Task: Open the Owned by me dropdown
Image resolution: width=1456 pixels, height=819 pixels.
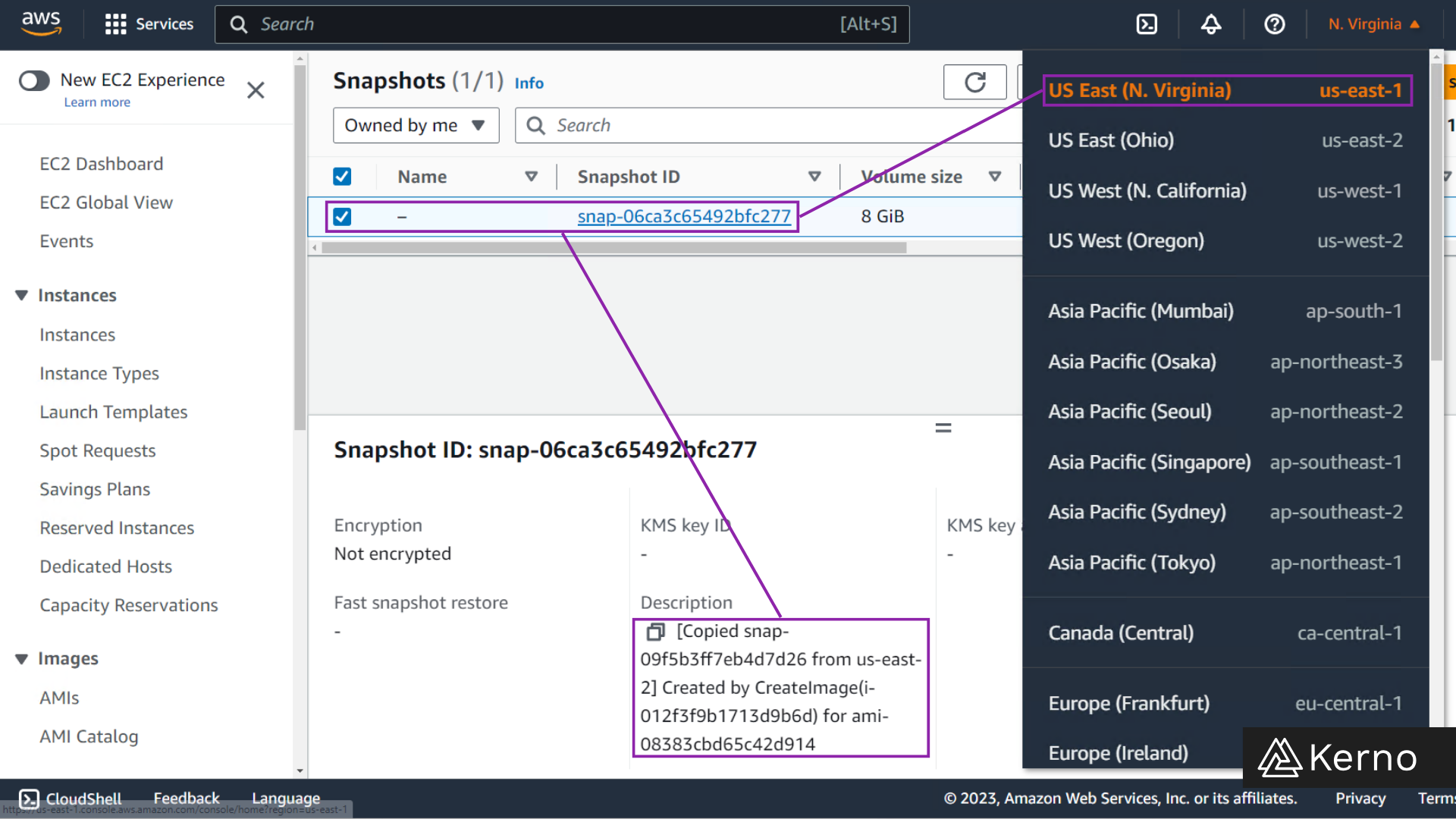Action: click(x=416, y=125)
